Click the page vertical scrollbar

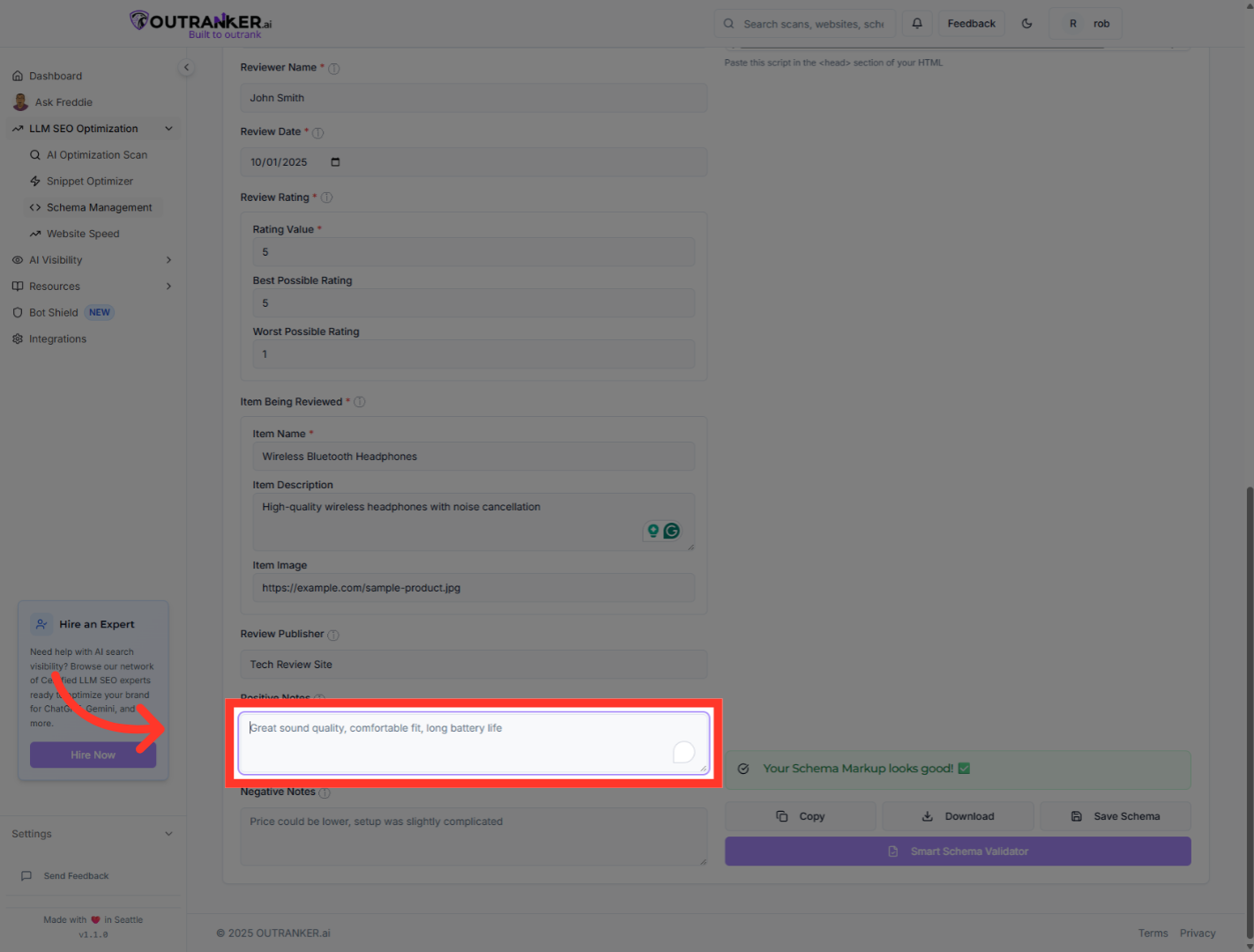(x=1250, y=714)
